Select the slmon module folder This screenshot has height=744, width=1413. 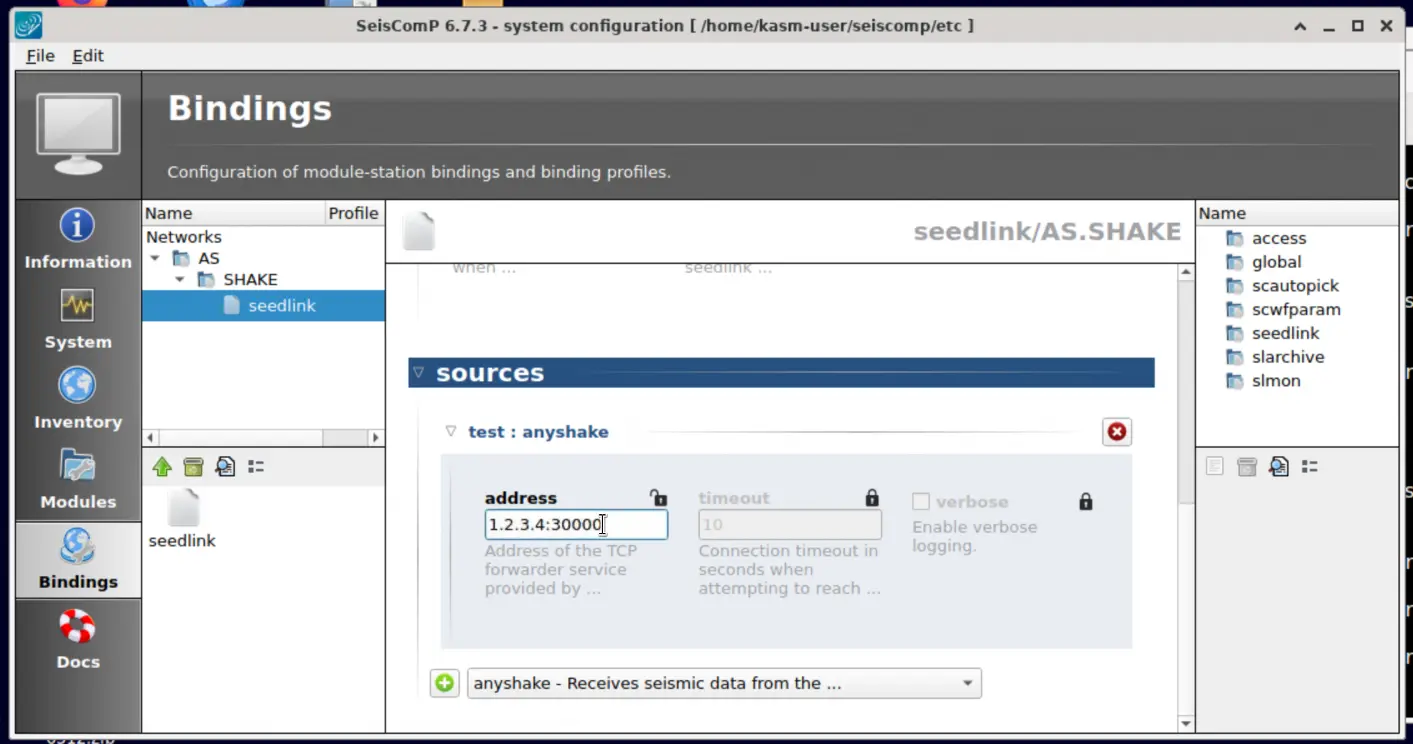(x=1275, y=381)
